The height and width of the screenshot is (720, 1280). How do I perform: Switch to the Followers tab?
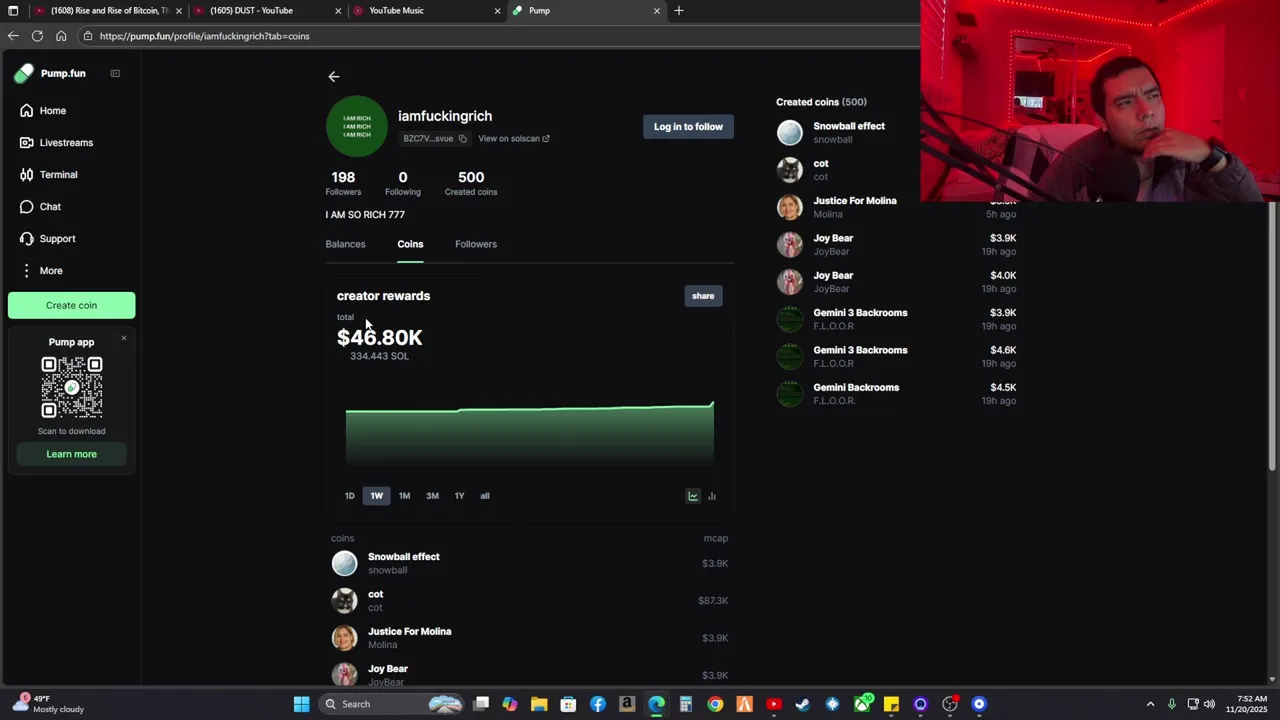476,244
